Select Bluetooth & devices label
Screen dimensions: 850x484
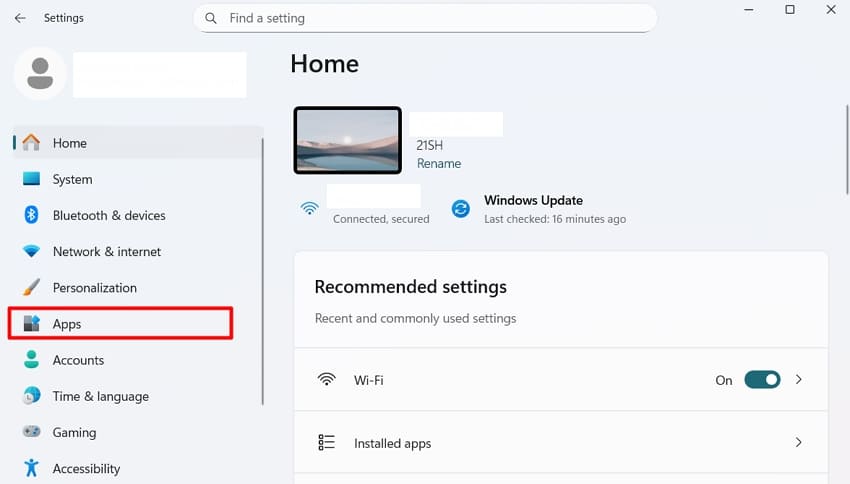(109, 215)
